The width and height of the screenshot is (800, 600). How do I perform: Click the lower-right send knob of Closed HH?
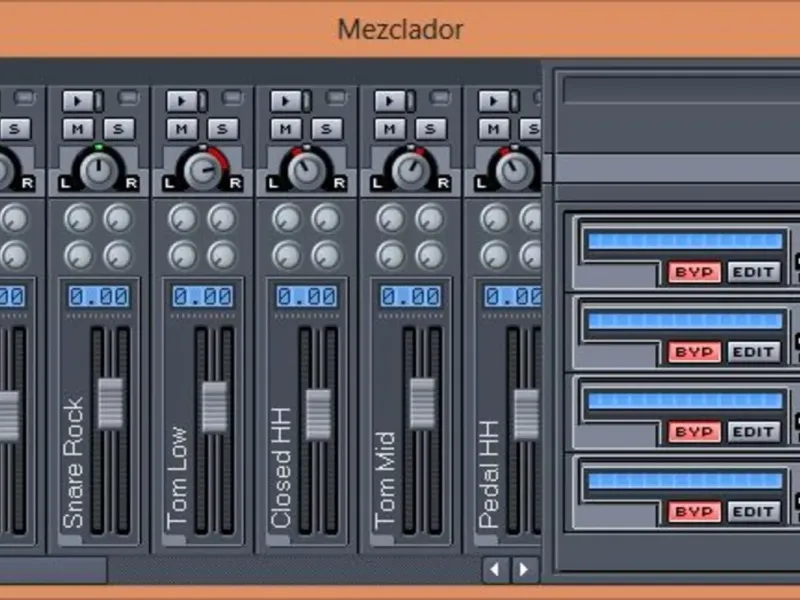pyautogui.click(x=327, y=255)
